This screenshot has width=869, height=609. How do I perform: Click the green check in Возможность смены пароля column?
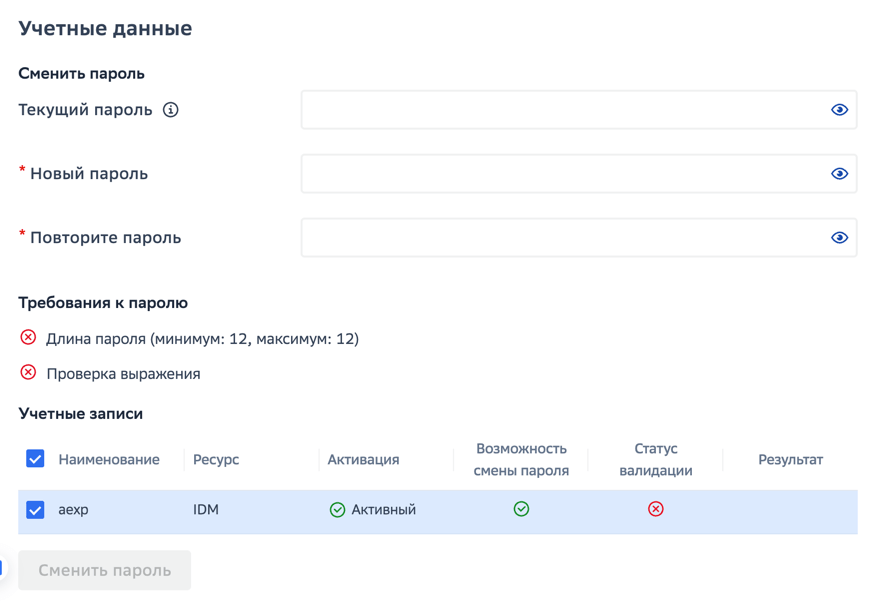[521, 509]
